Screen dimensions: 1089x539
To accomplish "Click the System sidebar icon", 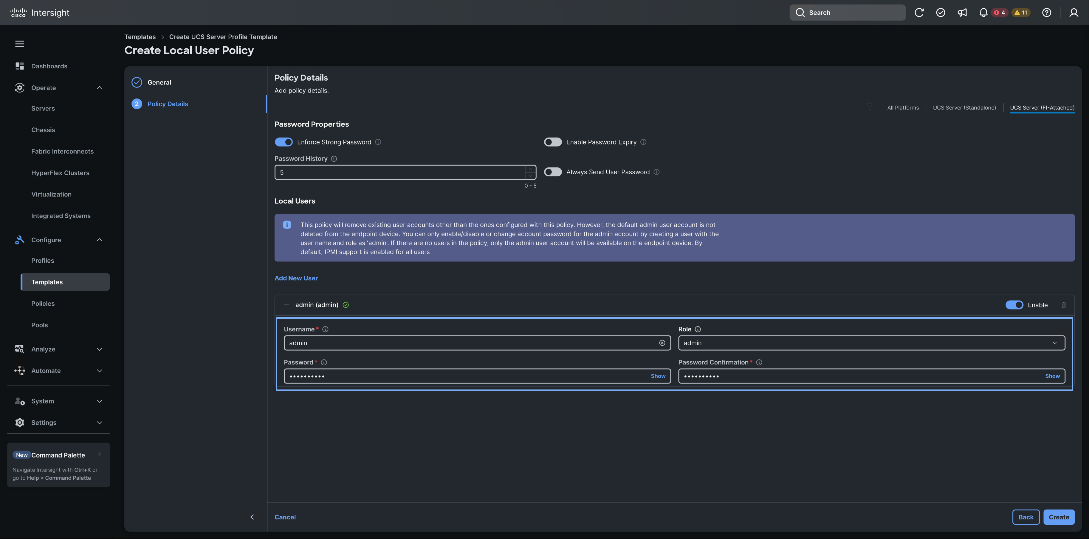I will 19,401.
